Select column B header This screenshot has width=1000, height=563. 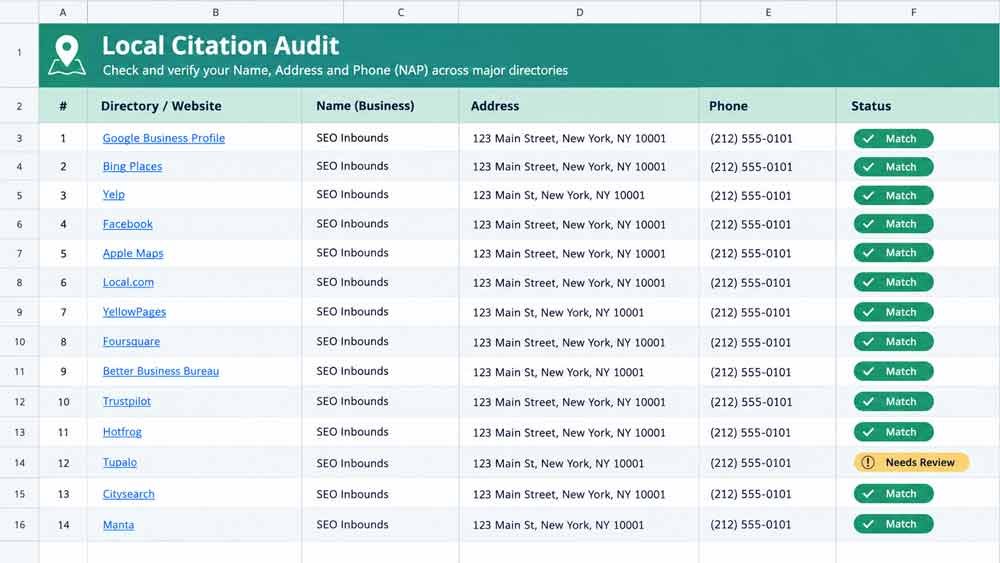(x=216, y=12)
